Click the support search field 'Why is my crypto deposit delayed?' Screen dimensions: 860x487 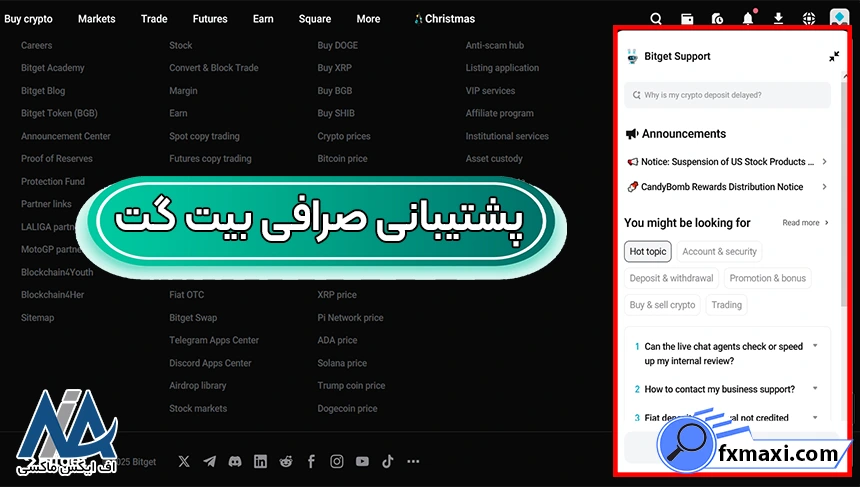[x=727, y=95]
